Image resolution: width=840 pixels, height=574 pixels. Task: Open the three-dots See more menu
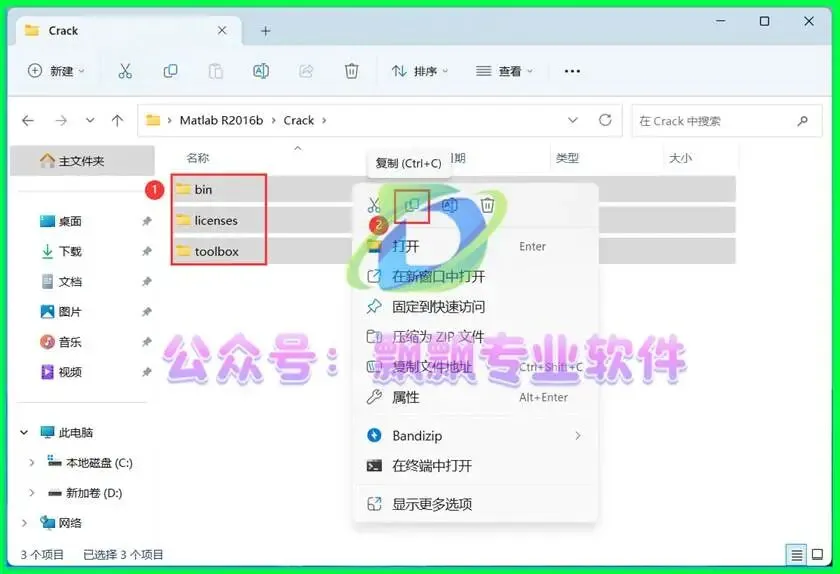pyautogui.click(x=572, y=71)
